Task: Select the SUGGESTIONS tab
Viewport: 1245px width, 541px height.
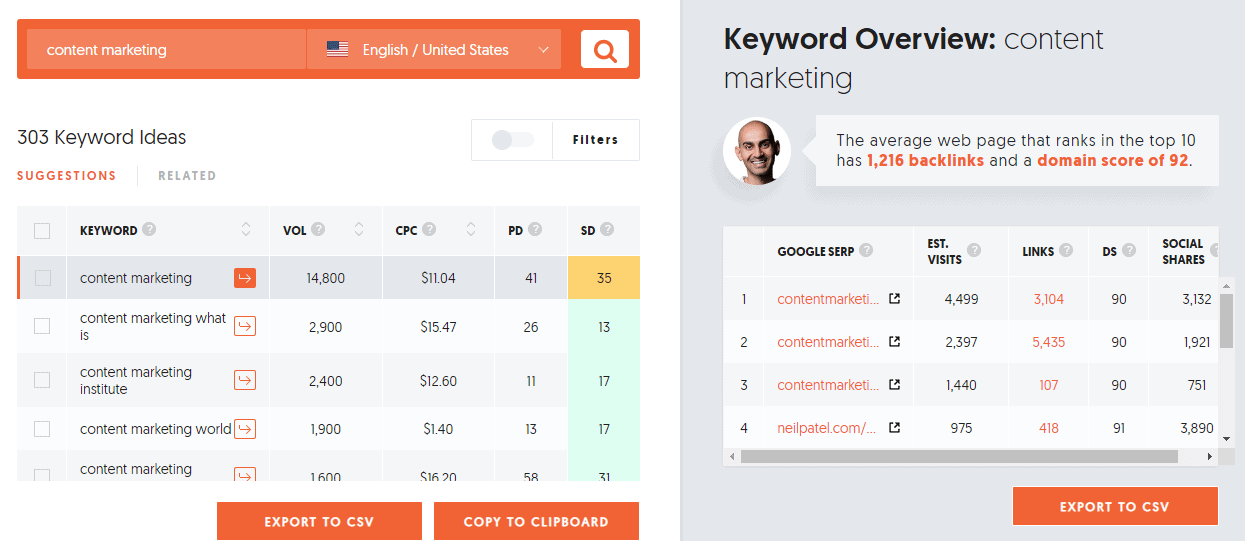Action: (67, 176)
